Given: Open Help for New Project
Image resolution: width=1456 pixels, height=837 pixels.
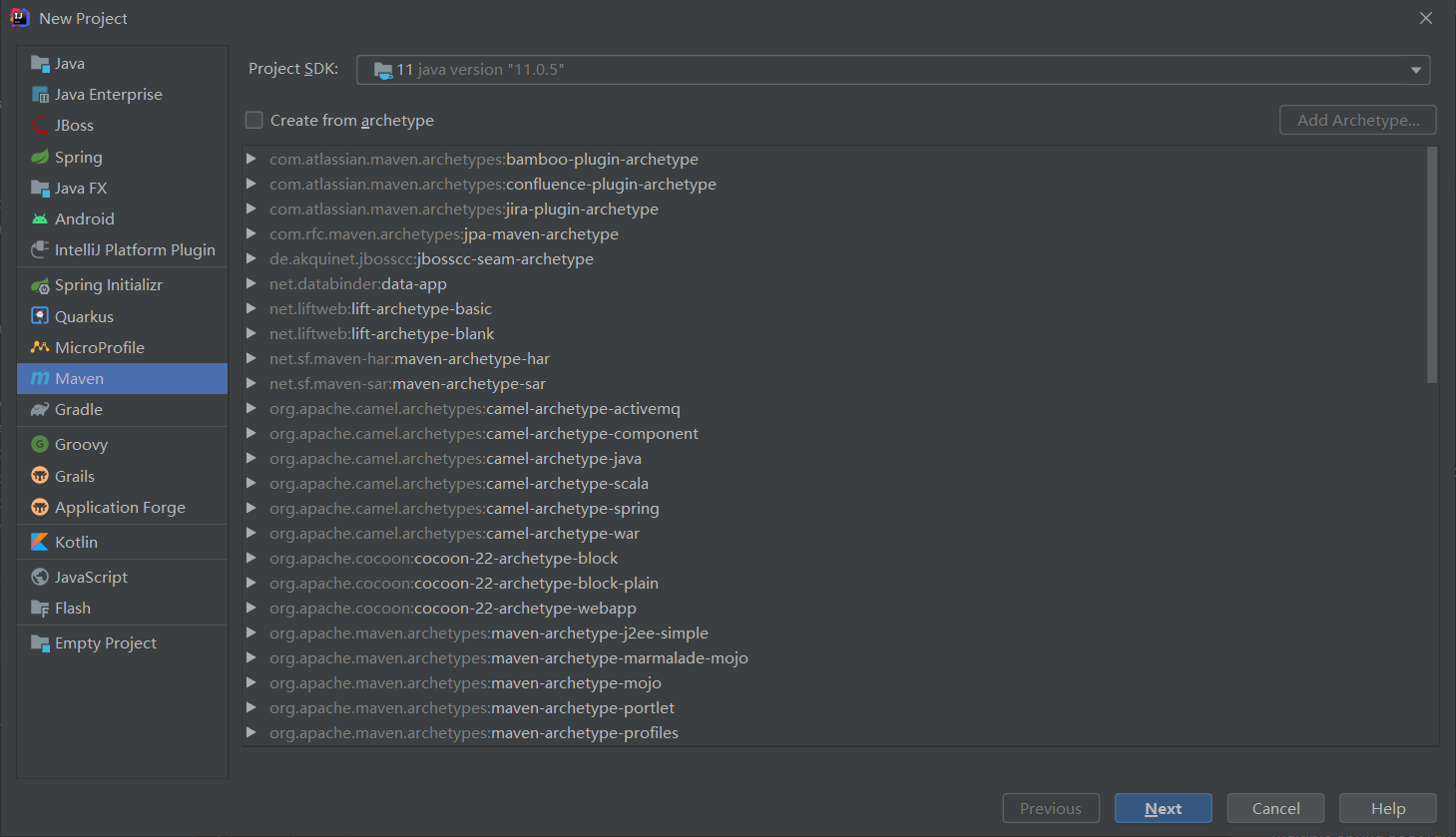Looking at the screenshot, I should tap(1388, 809).
